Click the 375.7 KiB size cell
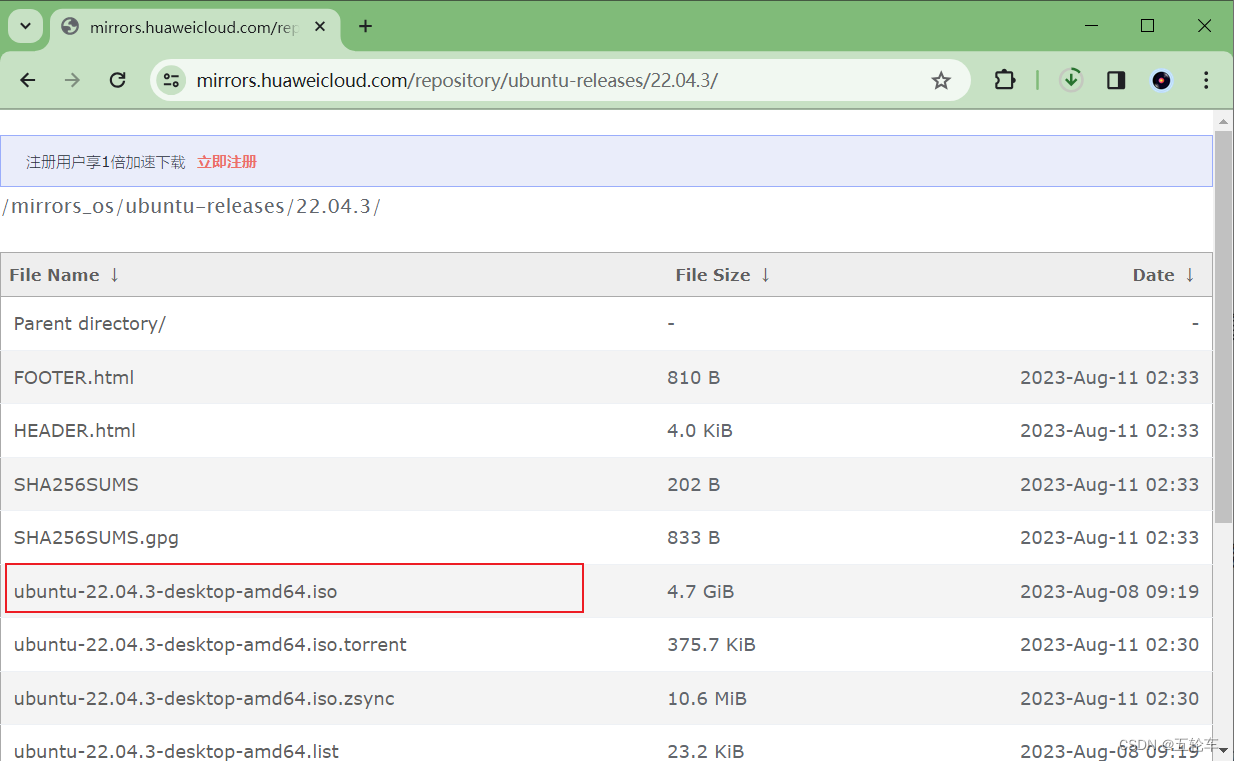Viewport: 1234px width, 761px height. (711, 645)
